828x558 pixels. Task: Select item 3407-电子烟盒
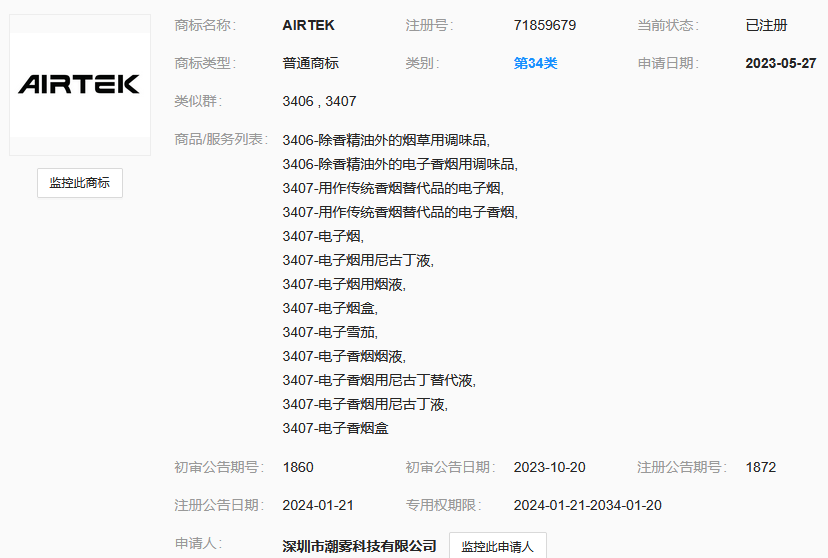pyautogui.click(x=330, y=308)
